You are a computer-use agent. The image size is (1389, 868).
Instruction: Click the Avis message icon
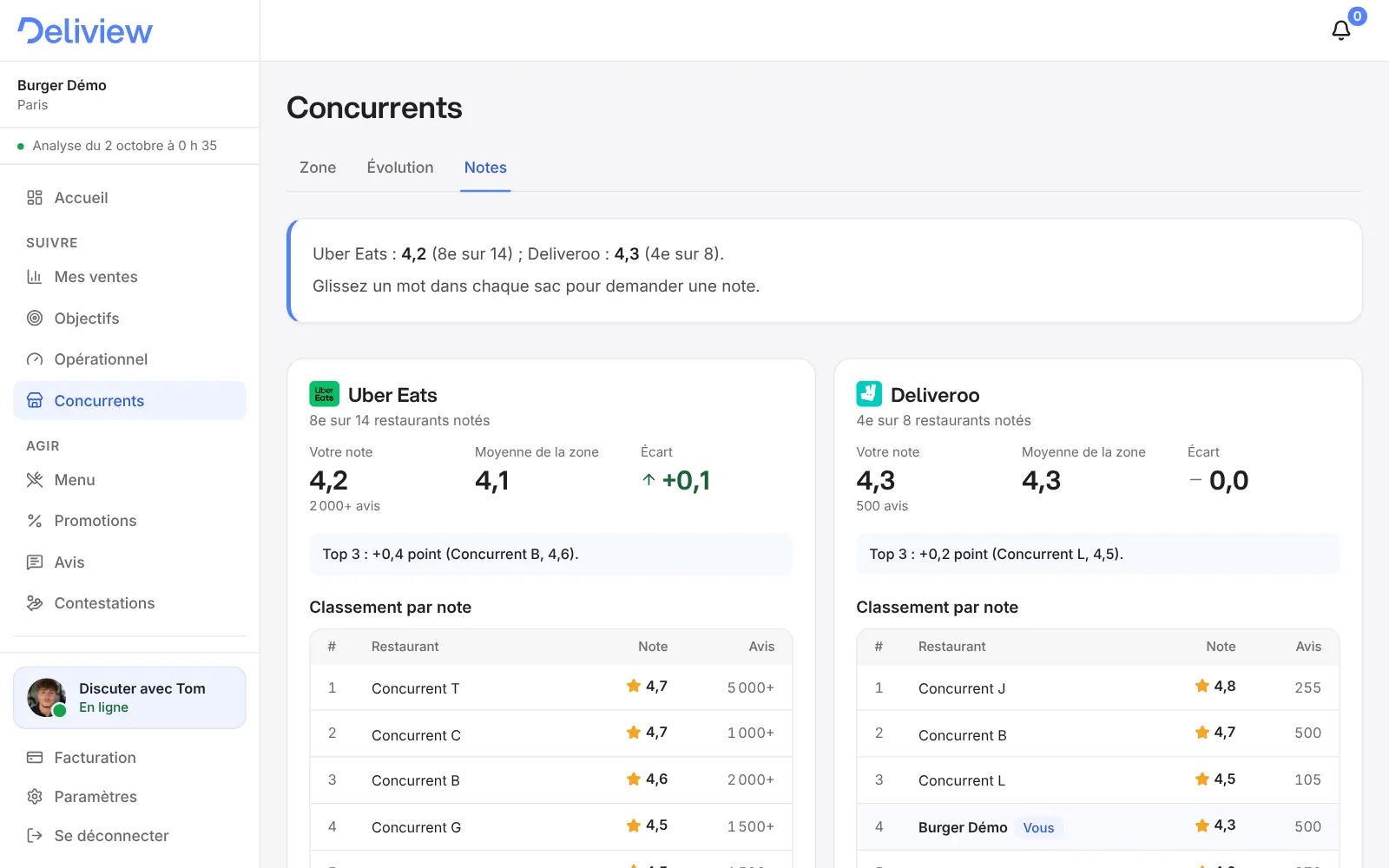[x=35, y=562]
